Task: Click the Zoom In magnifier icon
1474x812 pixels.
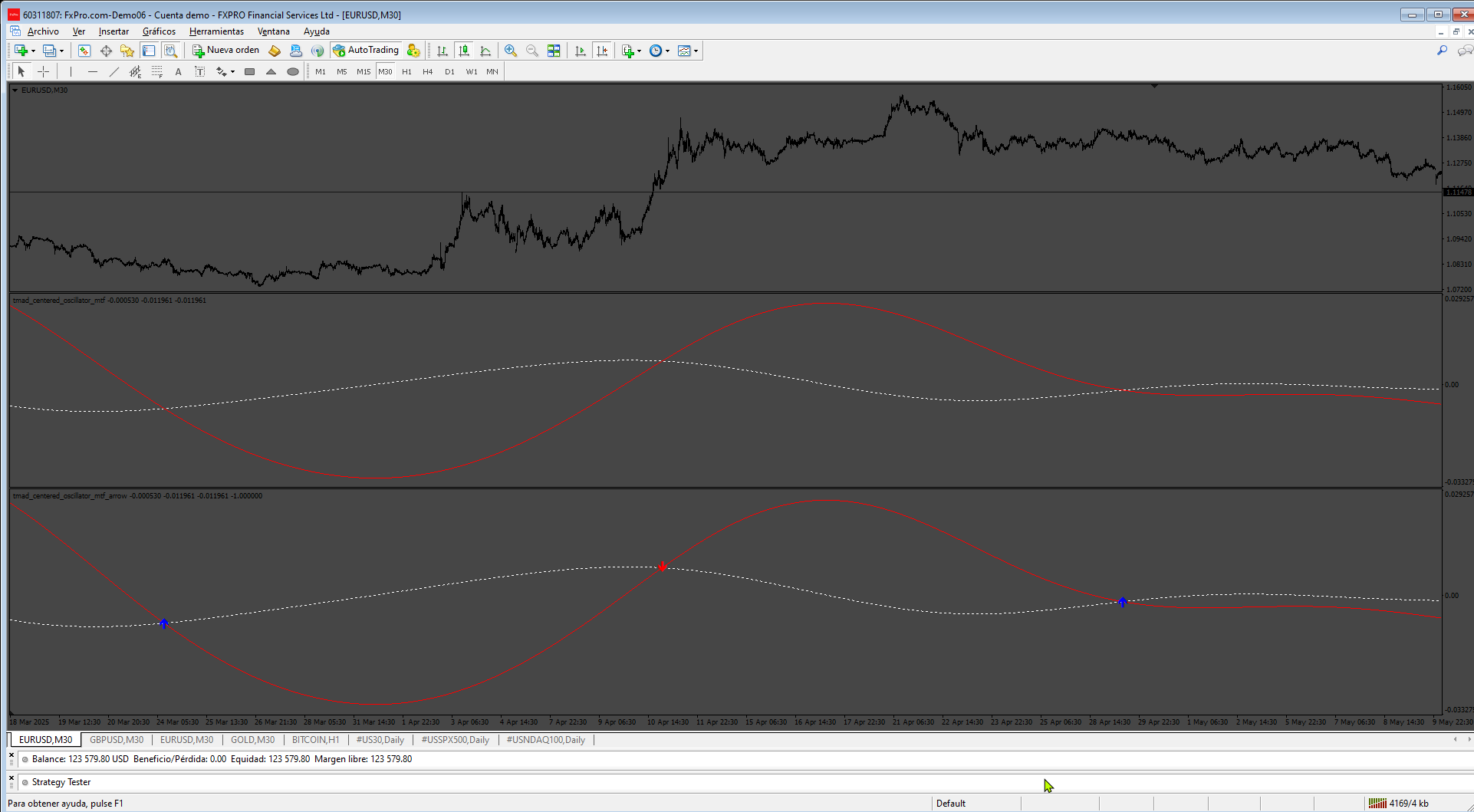Action: pyautogui.click(x=511, y=51)
